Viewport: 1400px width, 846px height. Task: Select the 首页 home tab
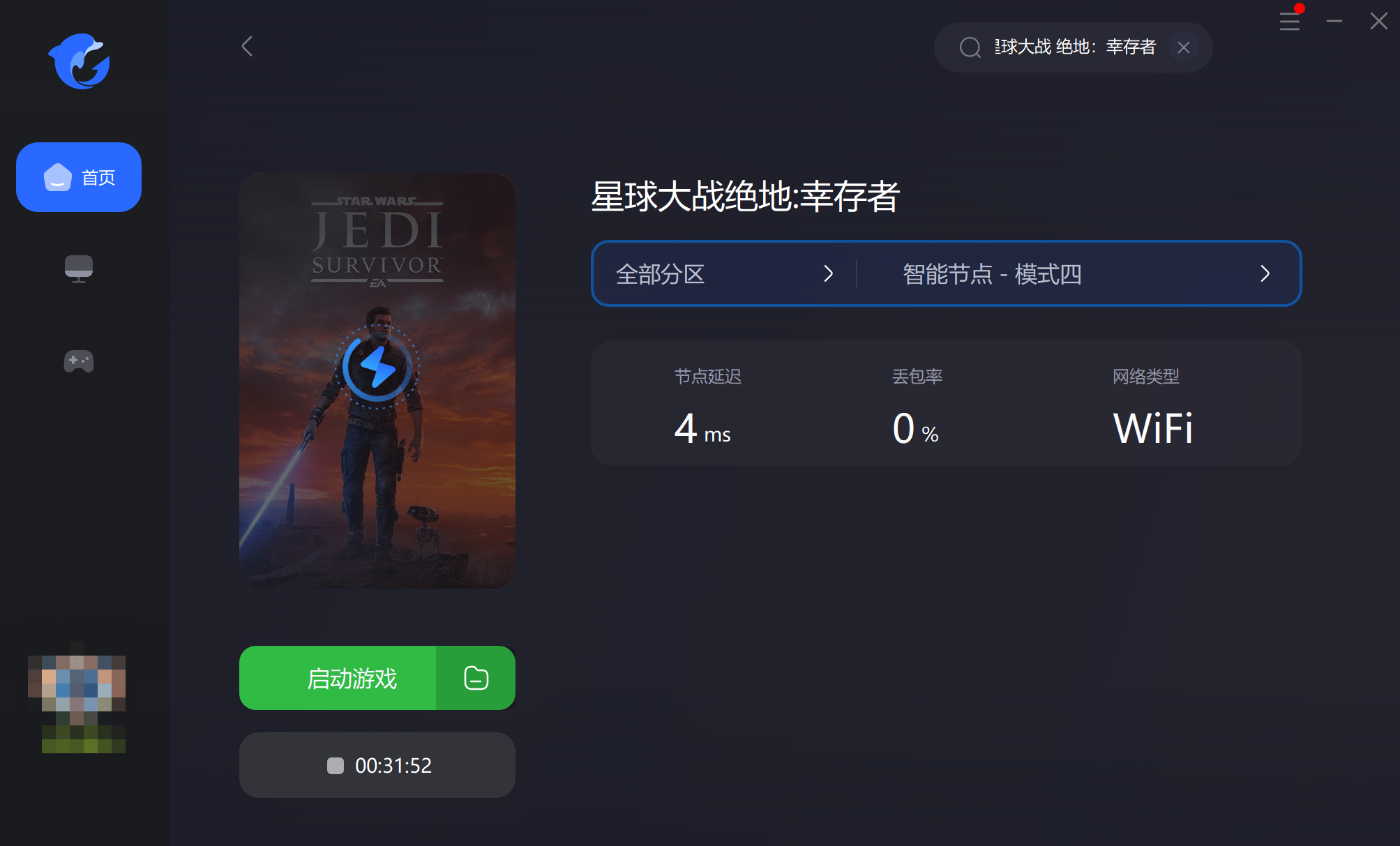[79, 177]
